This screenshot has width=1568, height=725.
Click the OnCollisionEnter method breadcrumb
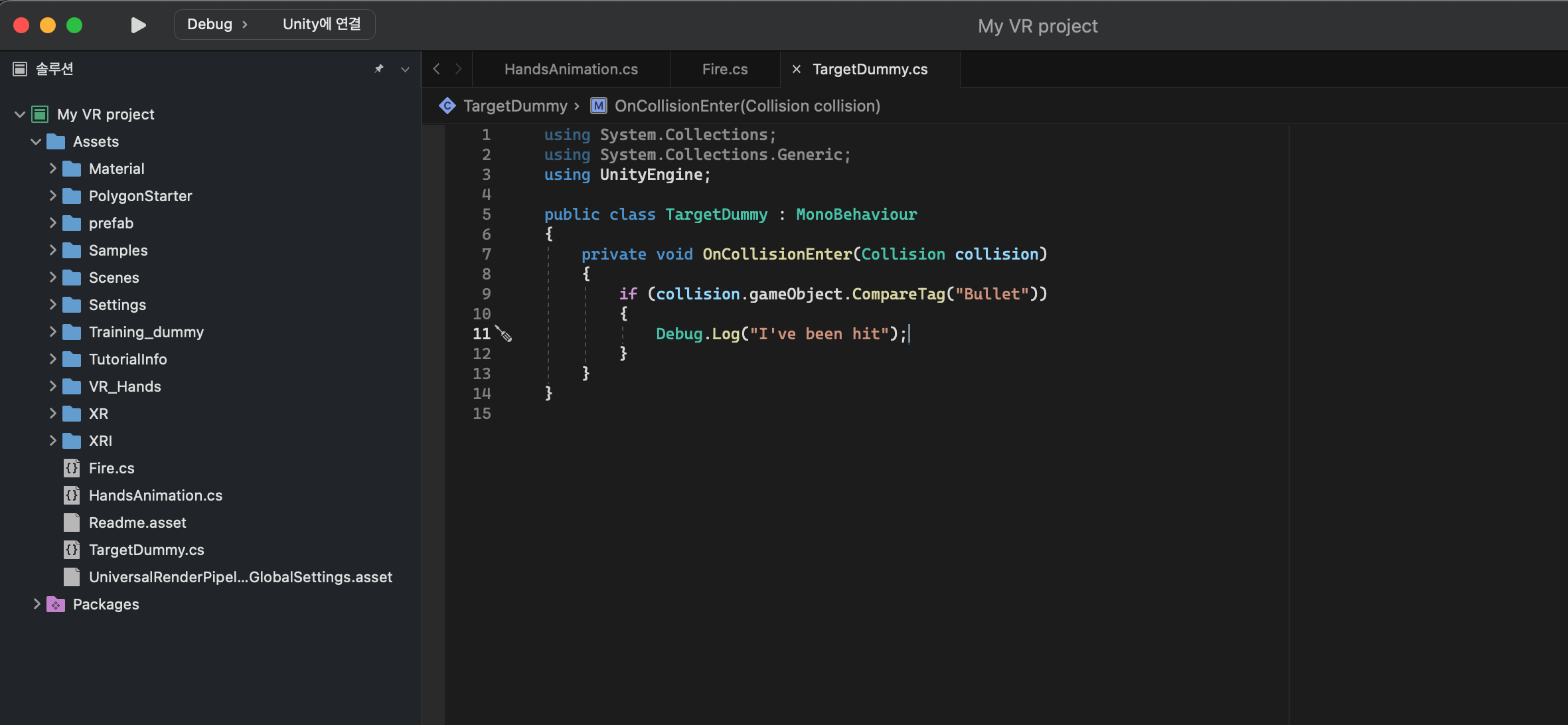(x=747, y=106)
